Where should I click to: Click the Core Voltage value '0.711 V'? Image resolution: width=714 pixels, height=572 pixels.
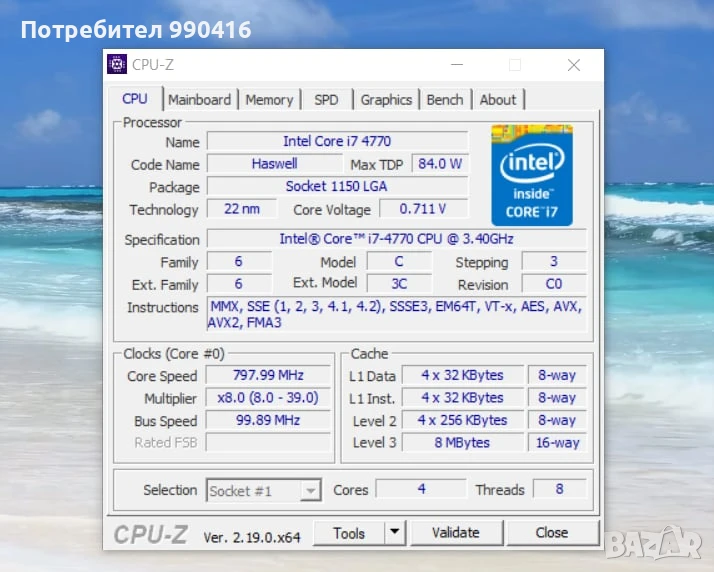click(x=423, y=209)
